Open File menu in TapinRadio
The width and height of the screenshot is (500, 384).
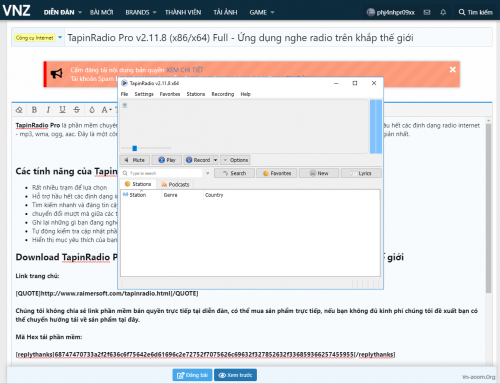[x=124, y=94]
